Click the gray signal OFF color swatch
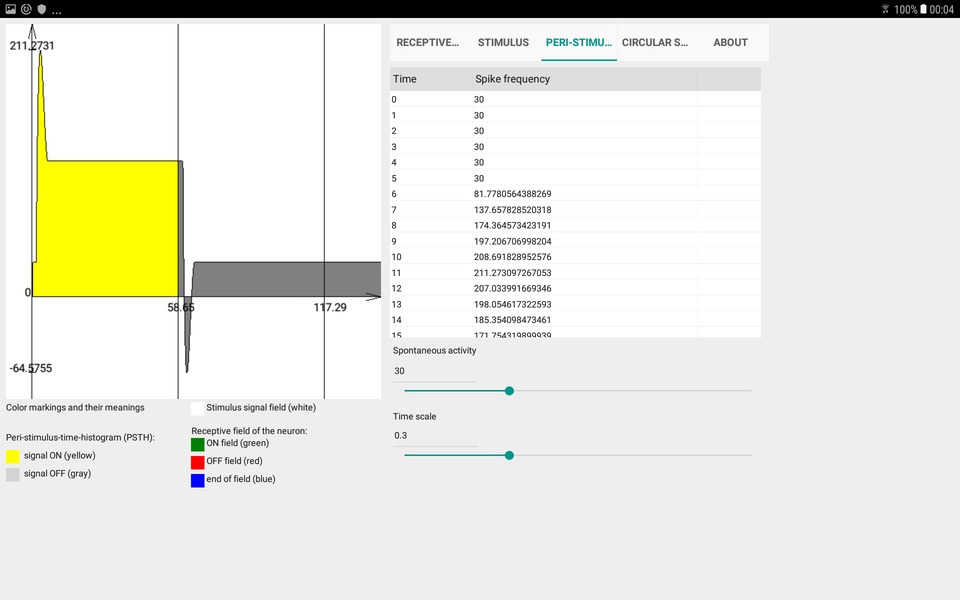 pos(13,474)
